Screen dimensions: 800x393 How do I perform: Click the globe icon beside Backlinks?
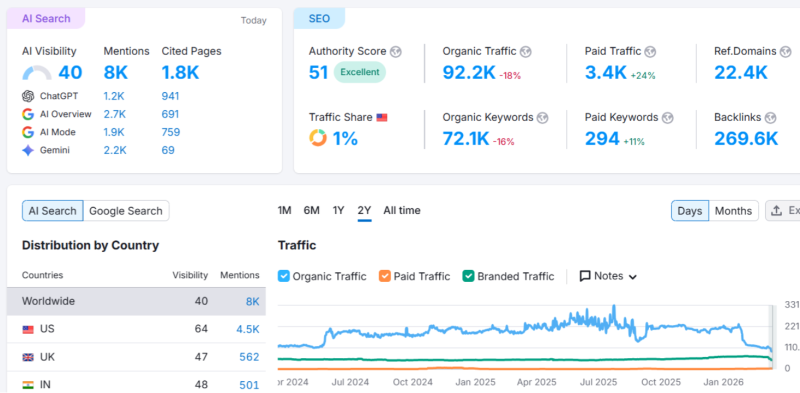(770, 118)
